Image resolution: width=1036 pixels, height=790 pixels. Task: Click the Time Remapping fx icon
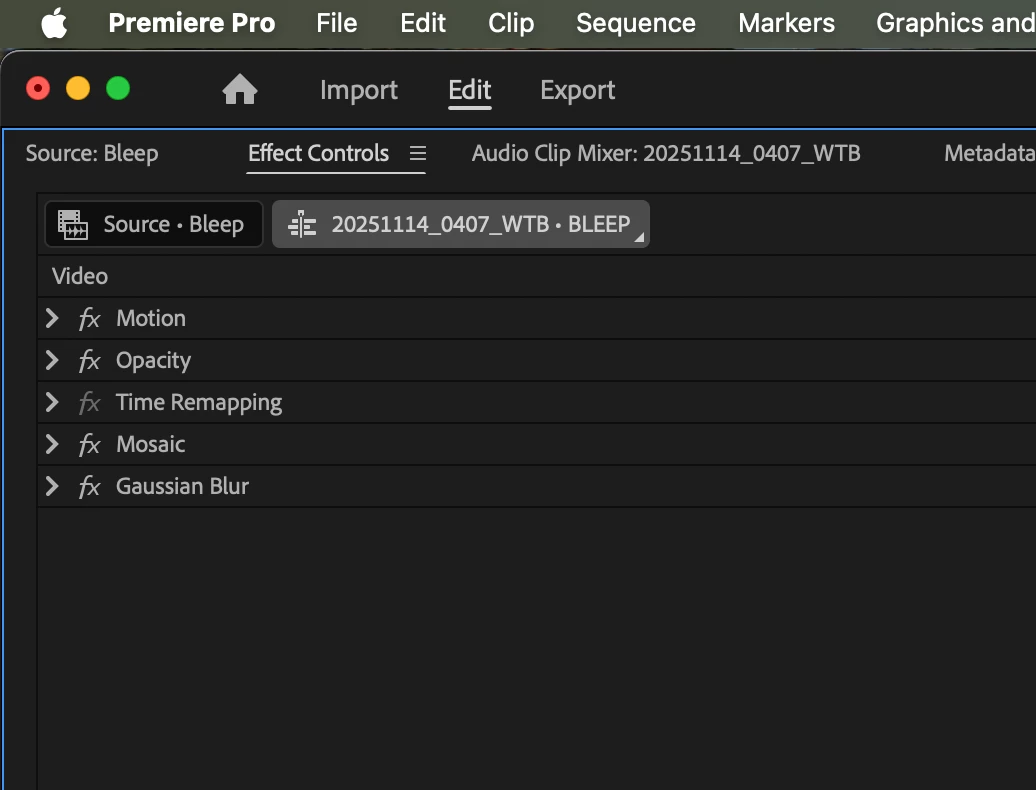point(89,402)
